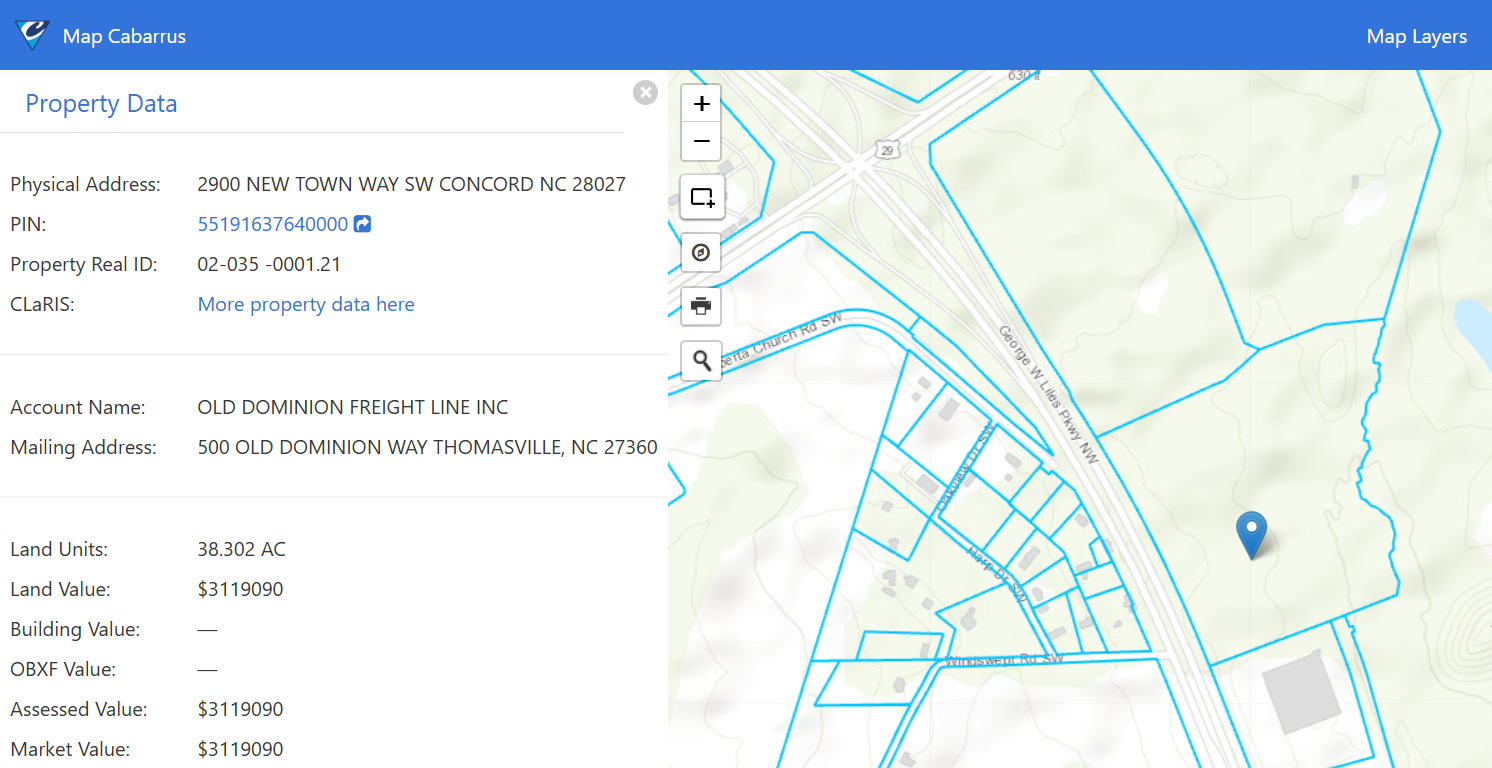Click the compass orientation button
Screen dimensions: 1492x768
tap(701, 253)
